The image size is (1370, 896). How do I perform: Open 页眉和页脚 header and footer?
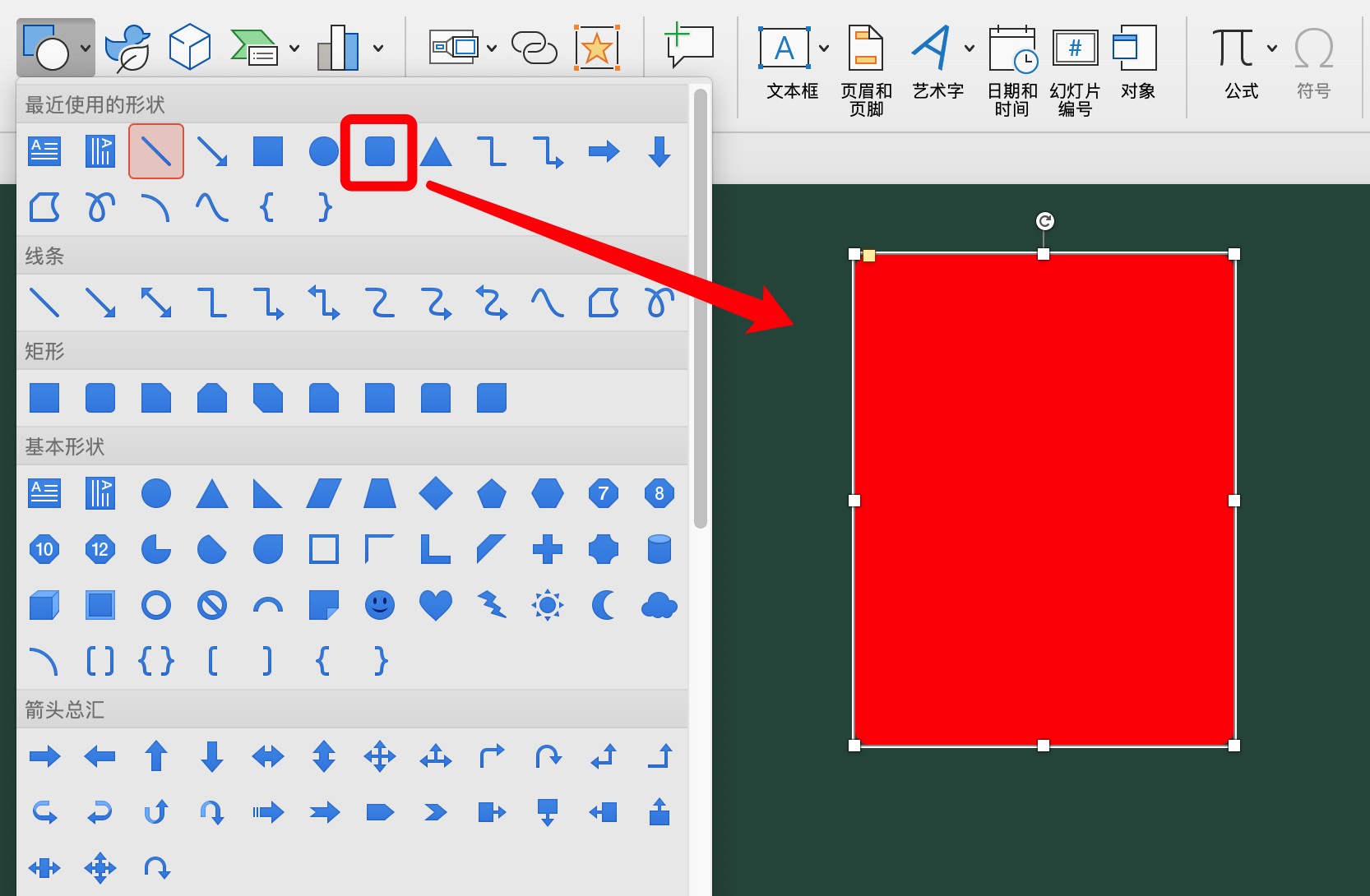coord(866,71)
